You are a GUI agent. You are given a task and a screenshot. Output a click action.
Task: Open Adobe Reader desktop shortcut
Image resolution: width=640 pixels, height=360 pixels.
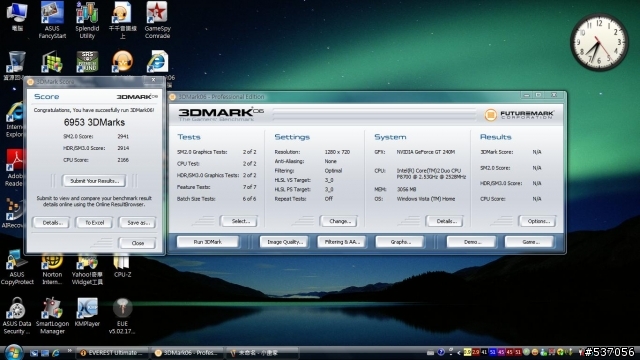coord(14,167)
